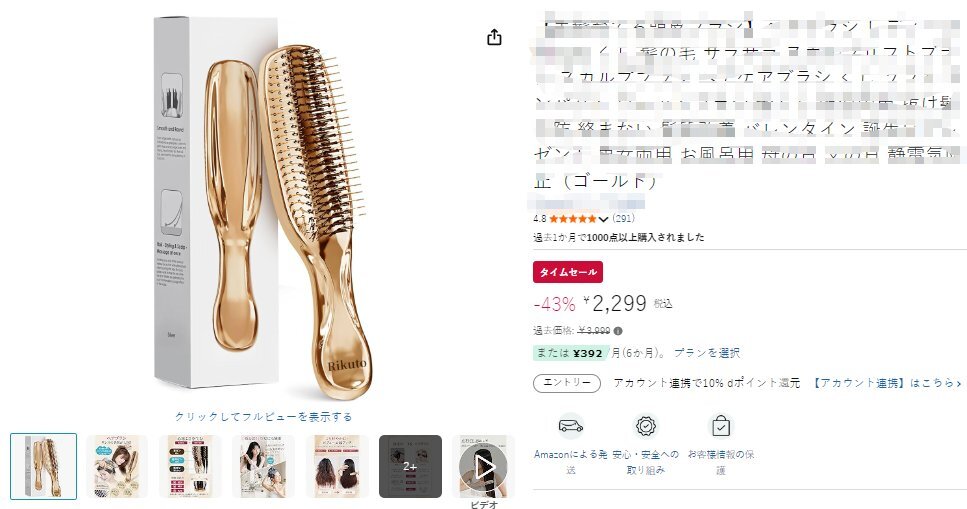Click the customer data protection bag icon

click(720, 426)
